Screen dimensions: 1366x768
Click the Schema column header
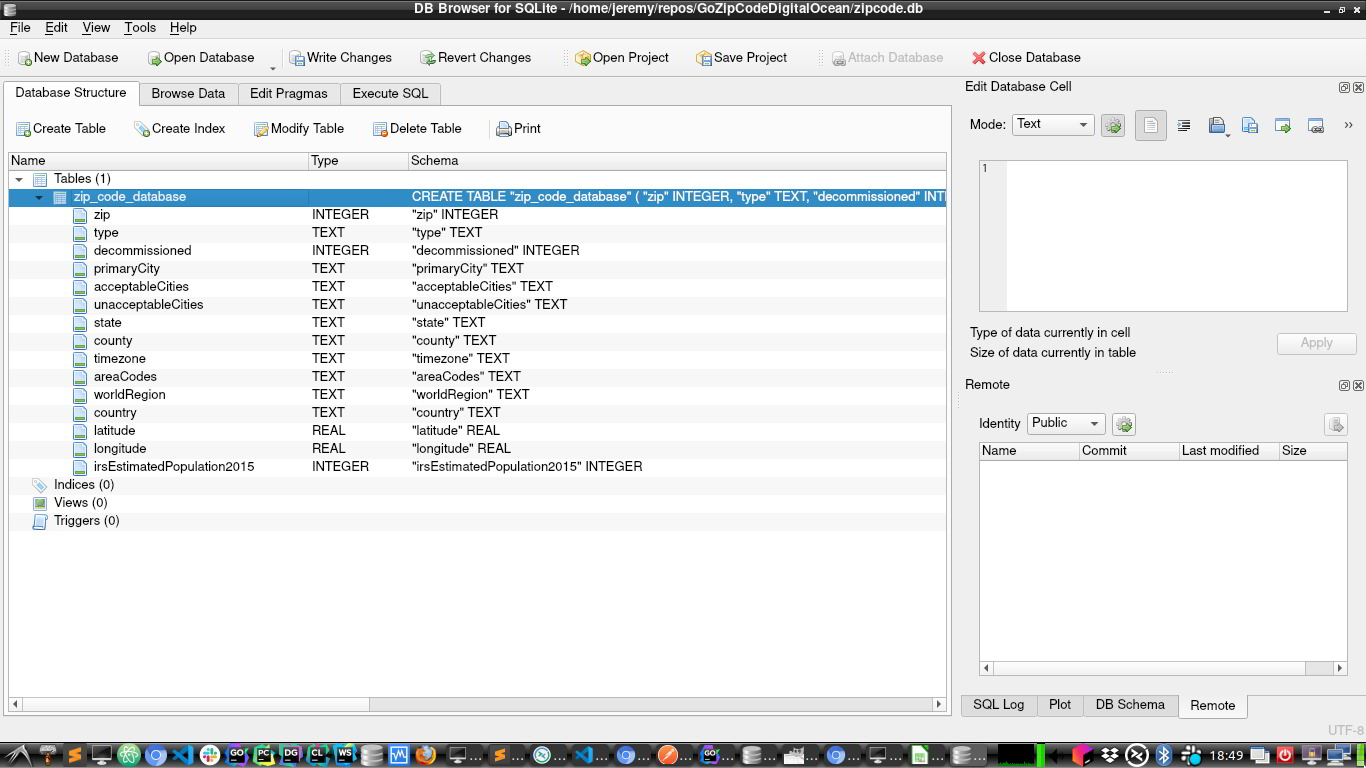pos(677,161)
